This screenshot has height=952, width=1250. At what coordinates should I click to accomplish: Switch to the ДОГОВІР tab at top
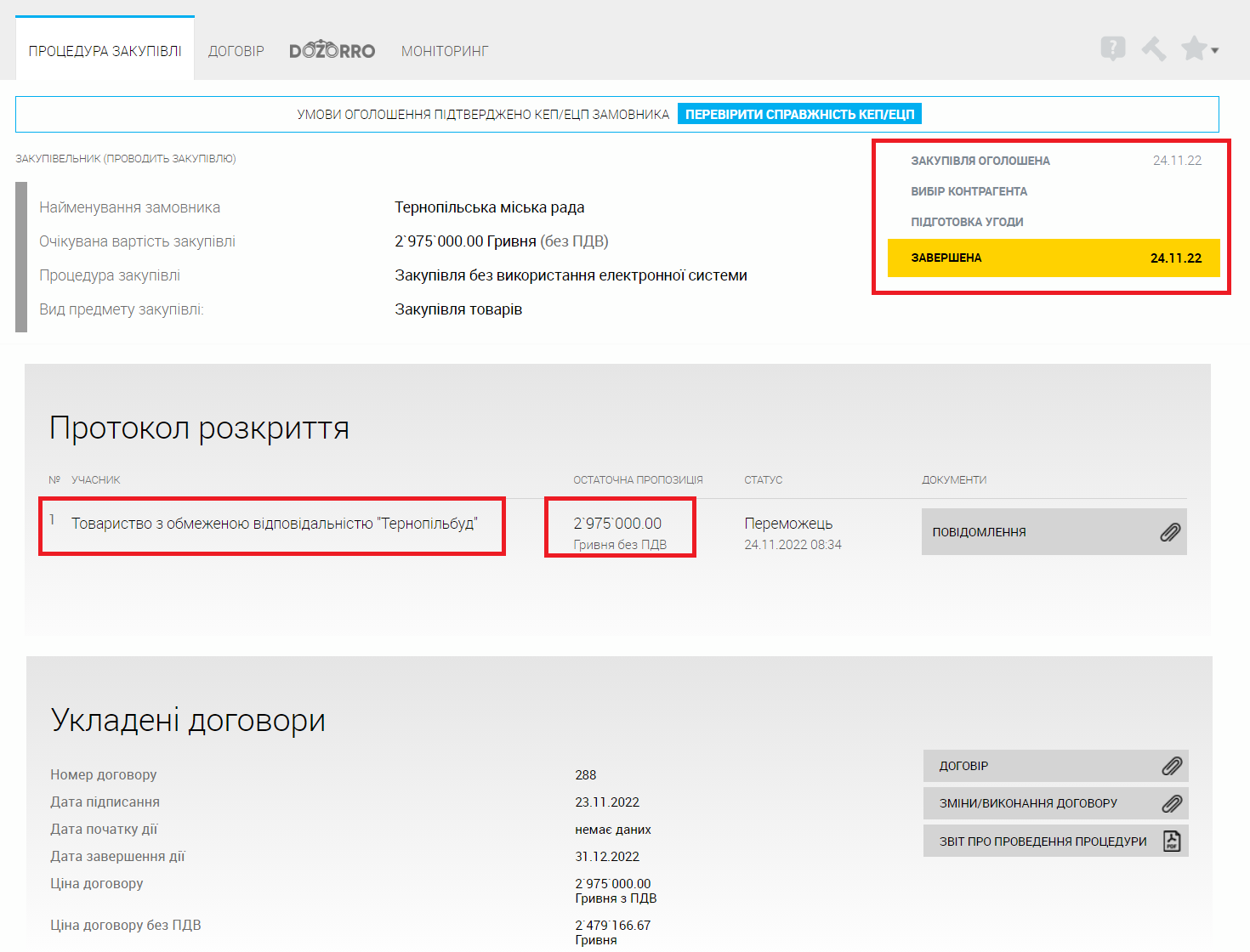[x=236, y=51]
